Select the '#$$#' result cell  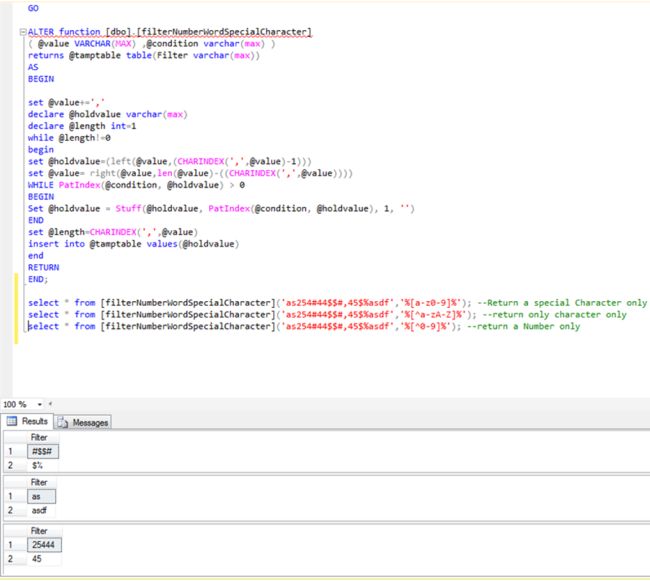tap(45, 452)
